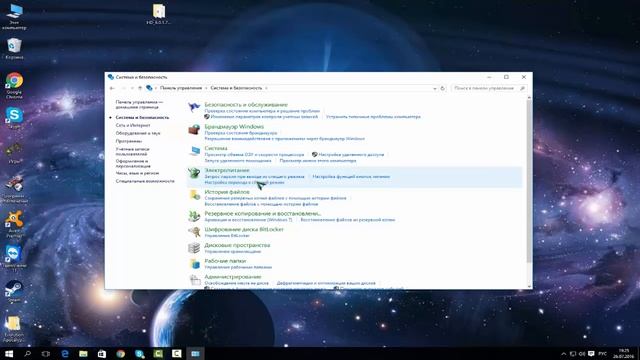Go up one level with the up arrow
The width and height of the screenshot is (640, 360).
tap(140, 88)
